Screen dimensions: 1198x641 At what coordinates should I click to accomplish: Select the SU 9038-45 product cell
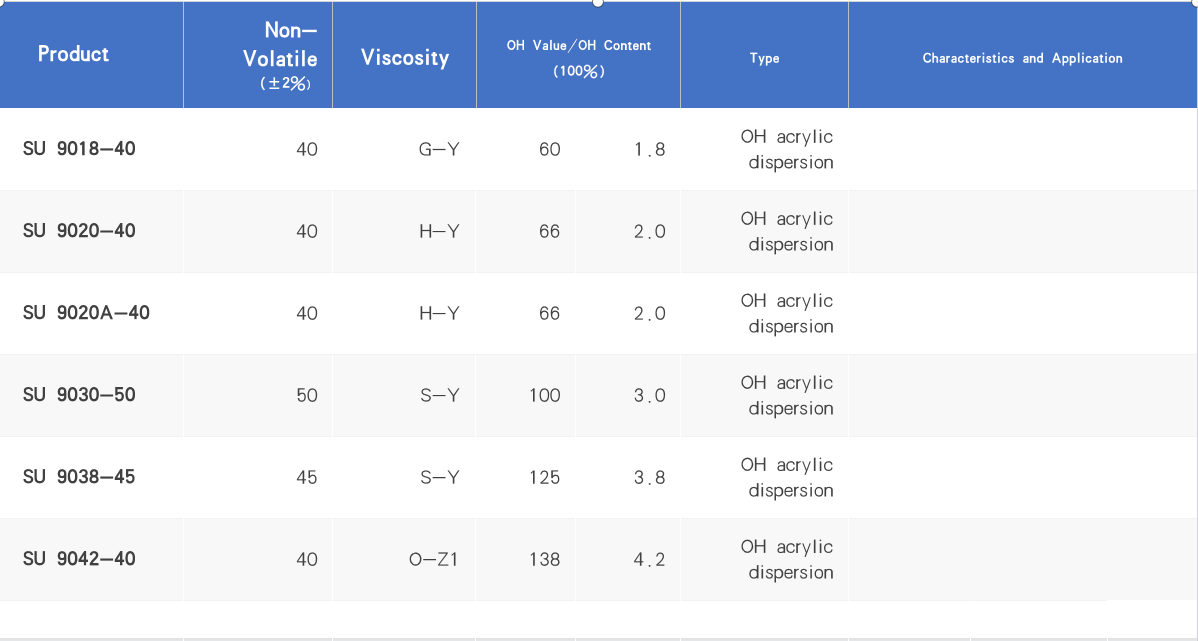[x=79, y=477]
